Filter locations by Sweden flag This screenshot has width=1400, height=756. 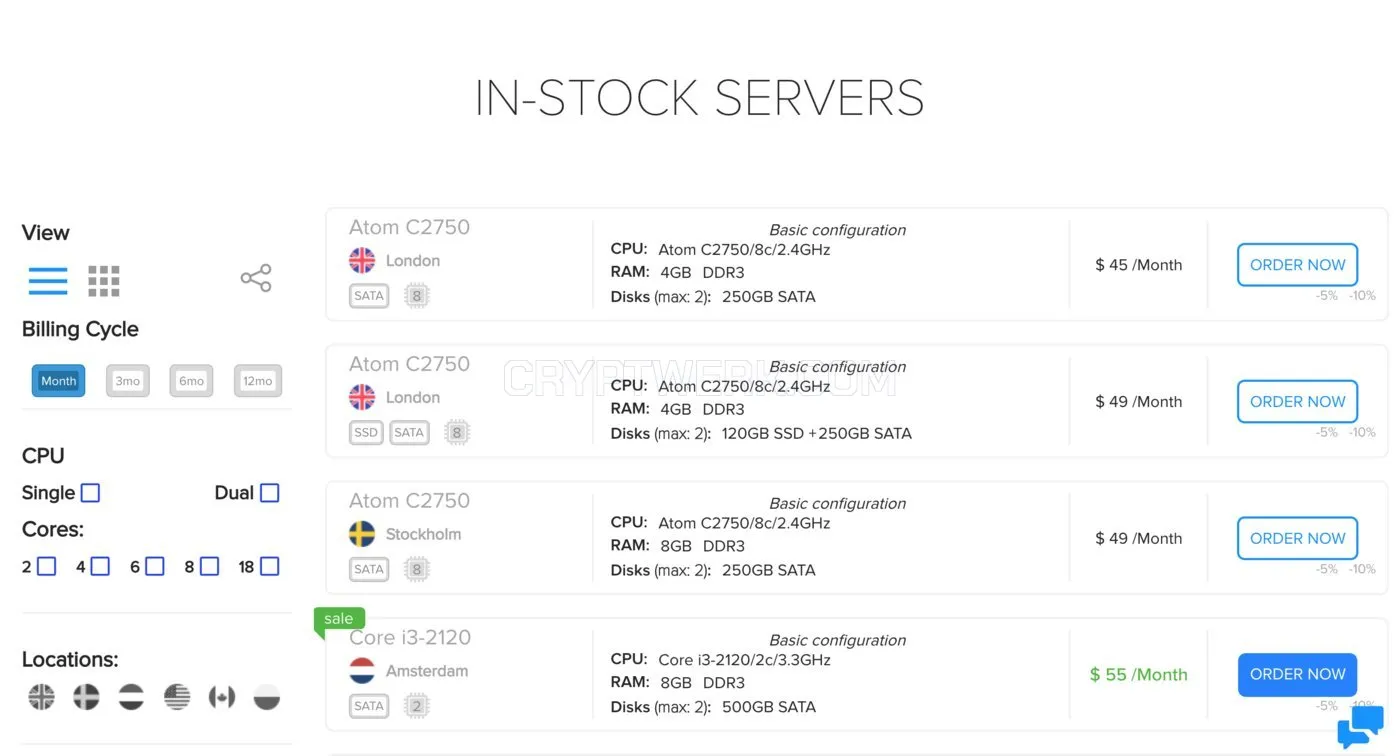click(x=87, y=696)
